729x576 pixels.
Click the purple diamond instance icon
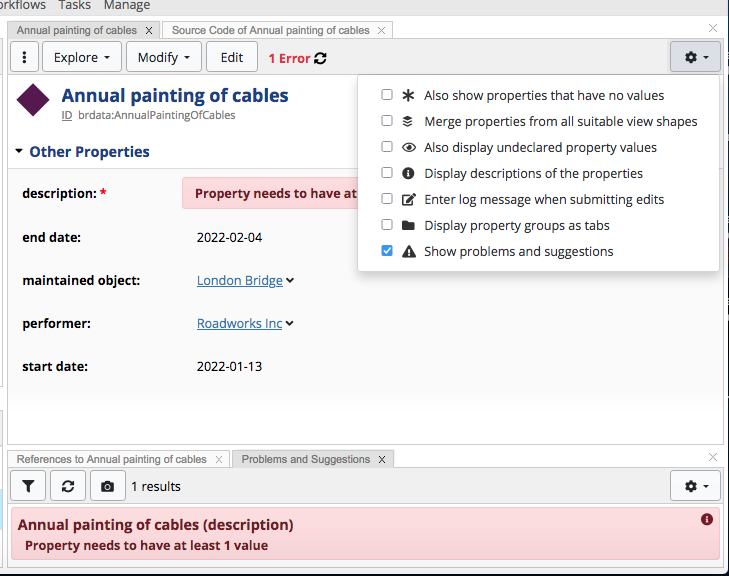pos(33,102)
